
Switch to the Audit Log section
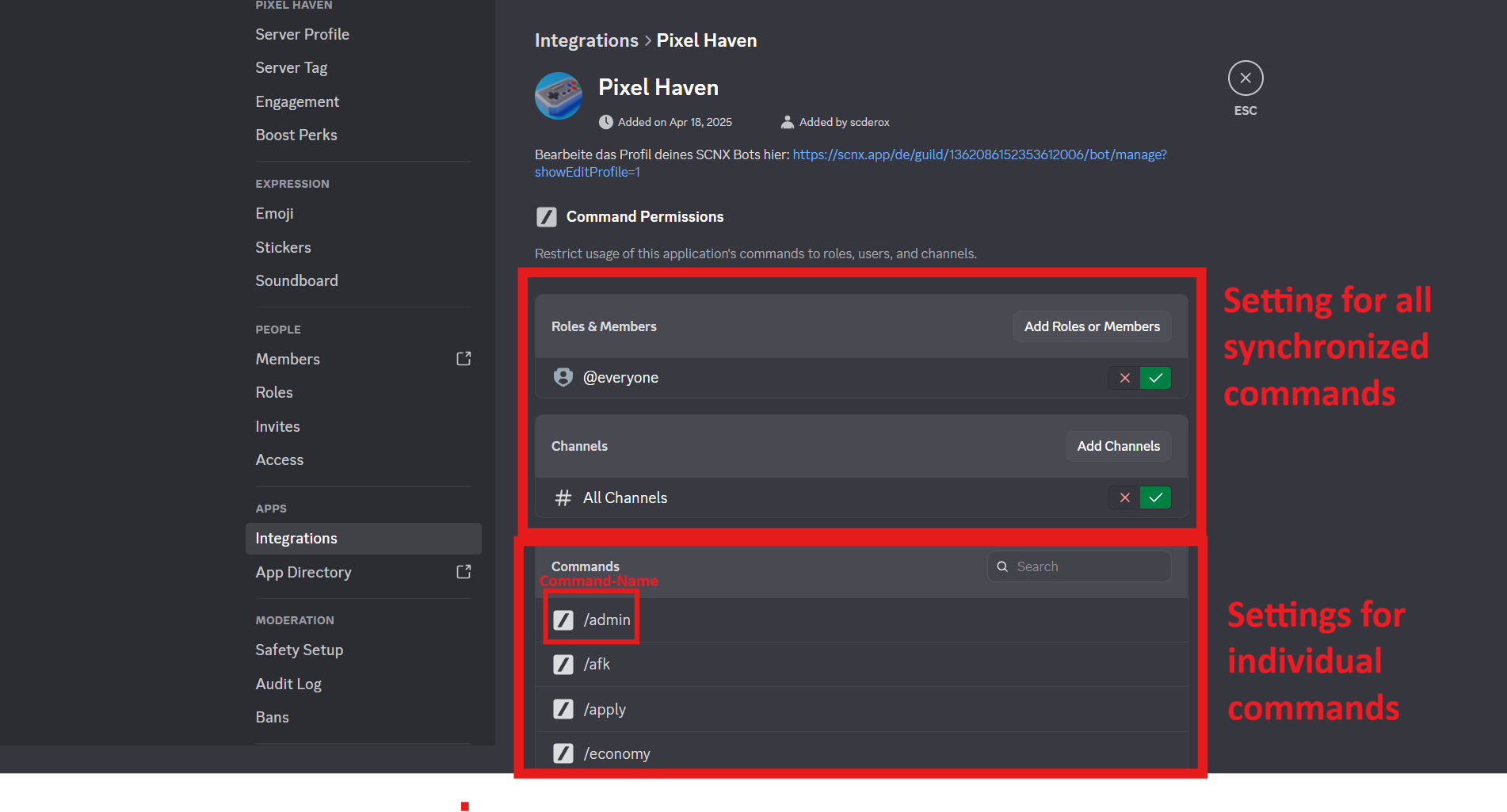pyautogui.click(x=288, y=684)
